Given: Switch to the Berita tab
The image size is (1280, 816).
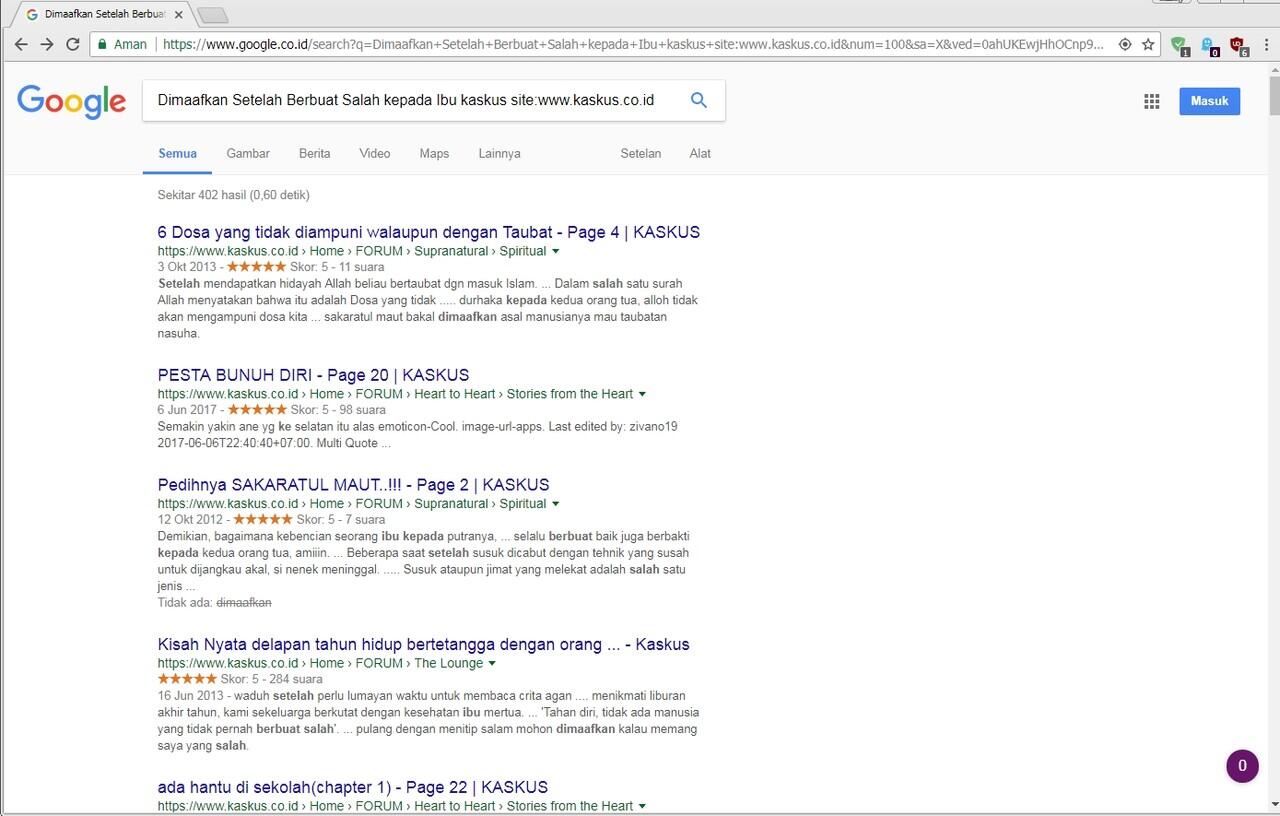Looking at the screenshot, I should (x=314, y=153).
